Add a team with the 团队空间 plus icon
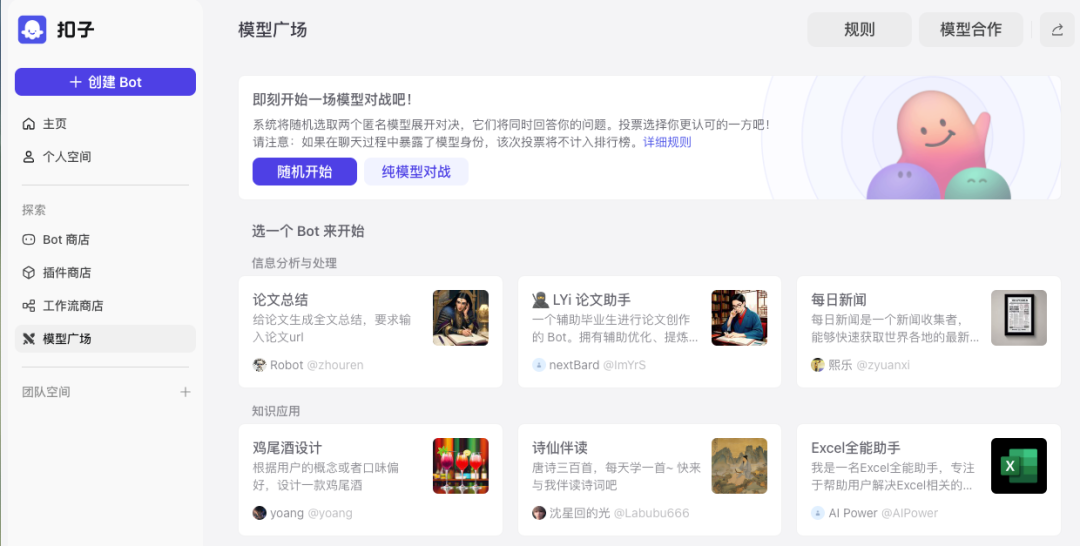The height and width of the screenshot is (546, 1080). click(185, 392)
